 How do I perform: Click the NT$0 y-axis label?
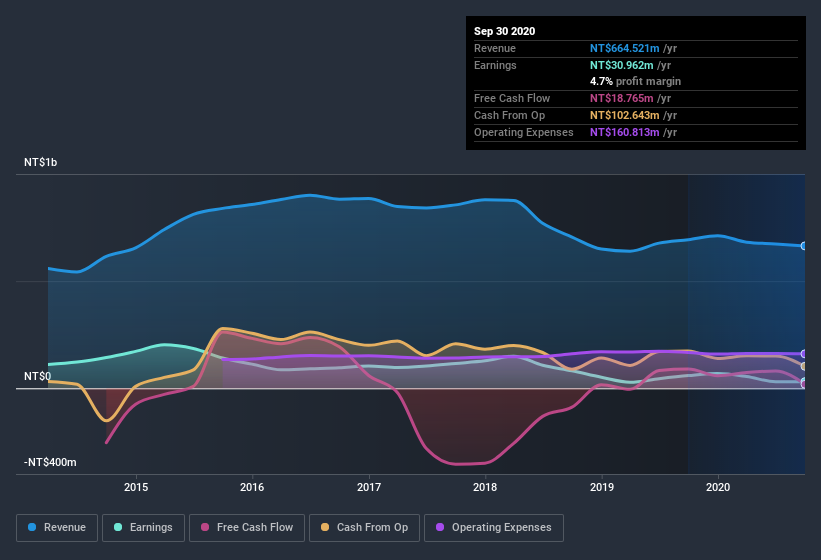pyautogui.click(x=38, y=376)
